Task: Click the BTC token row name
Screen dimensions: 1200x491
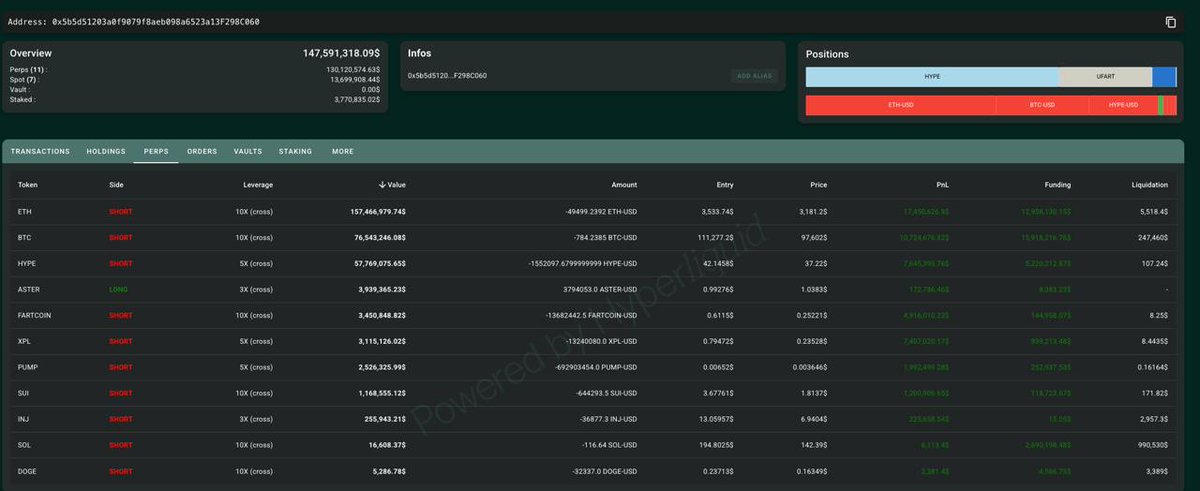Action: pyautogui.click(x=25, y=238)
